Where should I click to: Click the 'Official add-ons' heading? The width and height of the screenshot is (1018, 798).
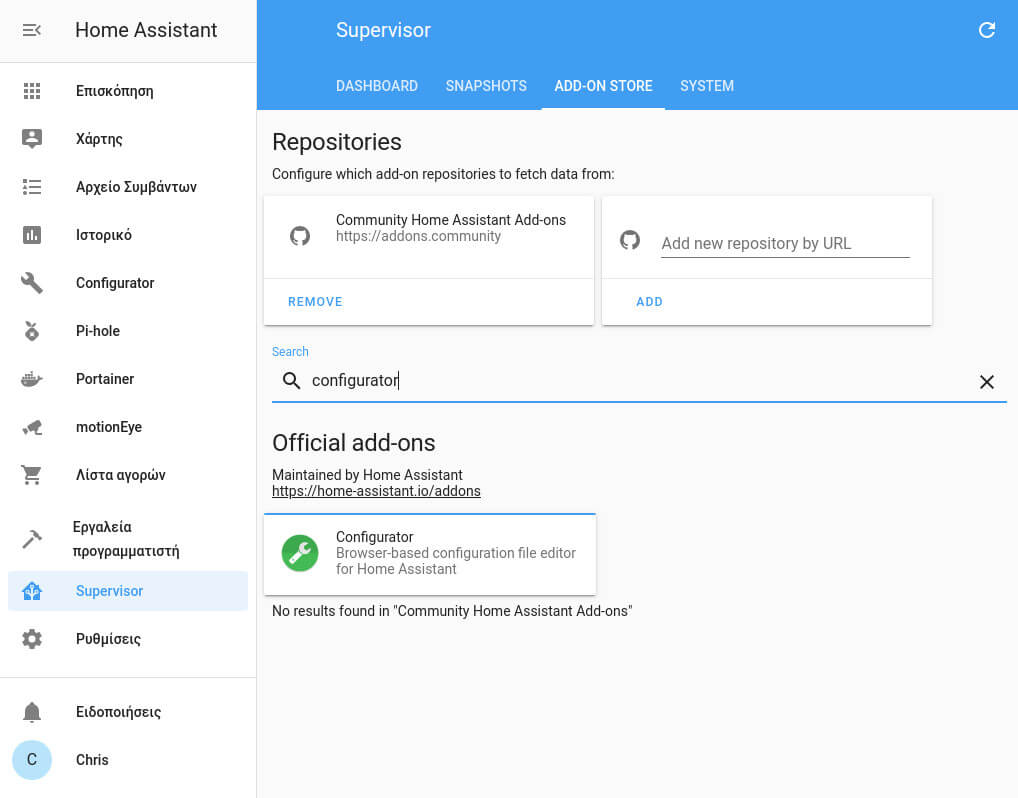pos(353,443)
